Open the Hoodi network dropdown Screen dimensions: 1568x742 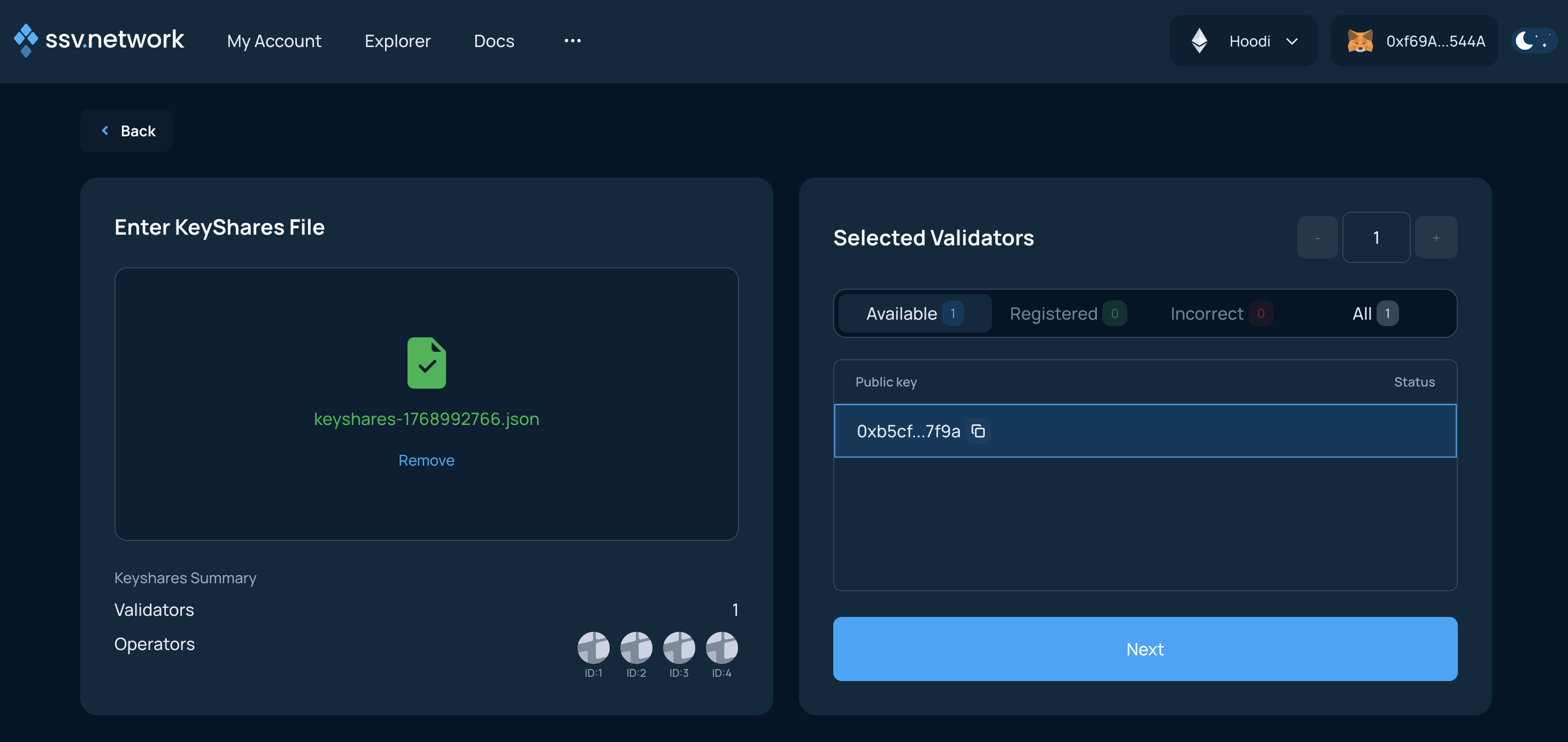coord(1243,40)
